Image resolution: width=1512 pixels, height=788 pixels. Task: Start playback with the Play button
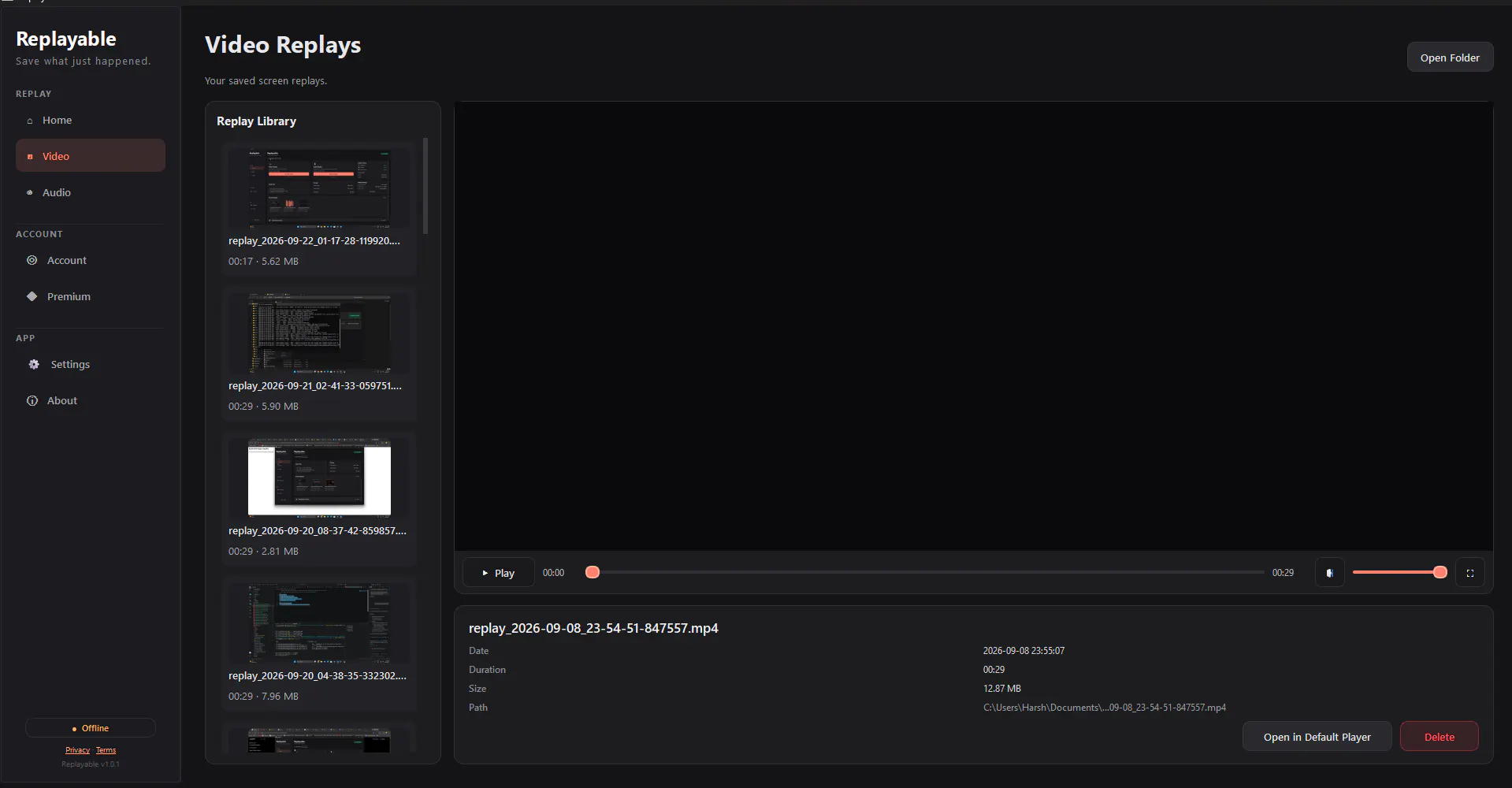click(498, 573)
